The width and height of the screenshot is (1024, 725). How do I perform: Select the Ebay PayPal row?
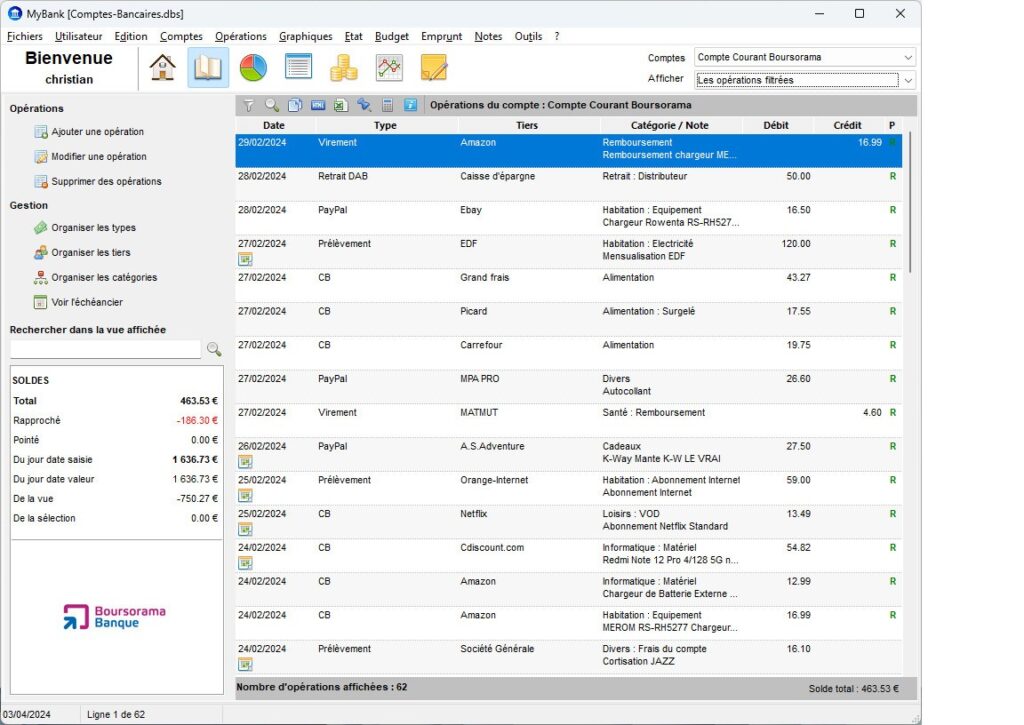pyautogui.click(x=568, y=218)
